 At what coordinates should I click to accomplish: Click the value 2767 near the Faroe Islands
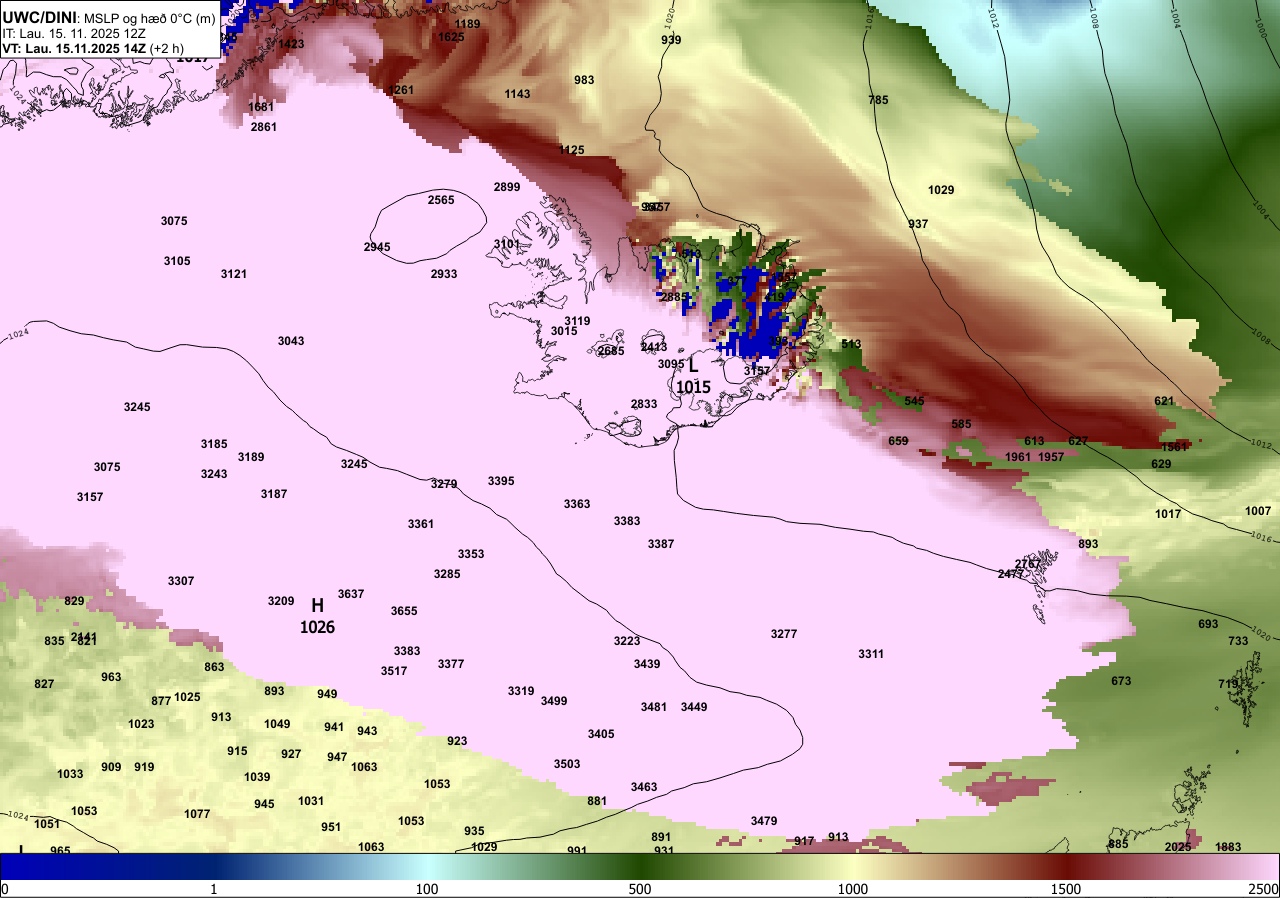[1028, 564]
